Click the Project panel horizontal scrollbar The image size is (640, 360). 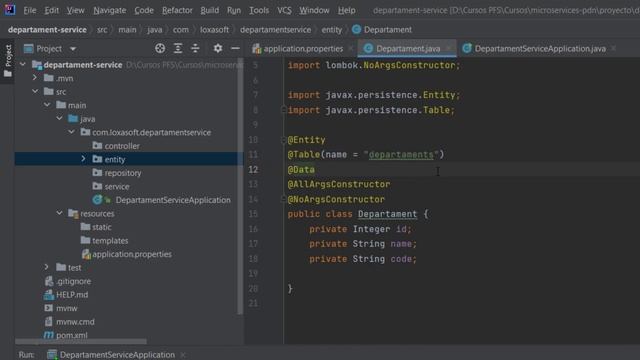coord(81,341)
